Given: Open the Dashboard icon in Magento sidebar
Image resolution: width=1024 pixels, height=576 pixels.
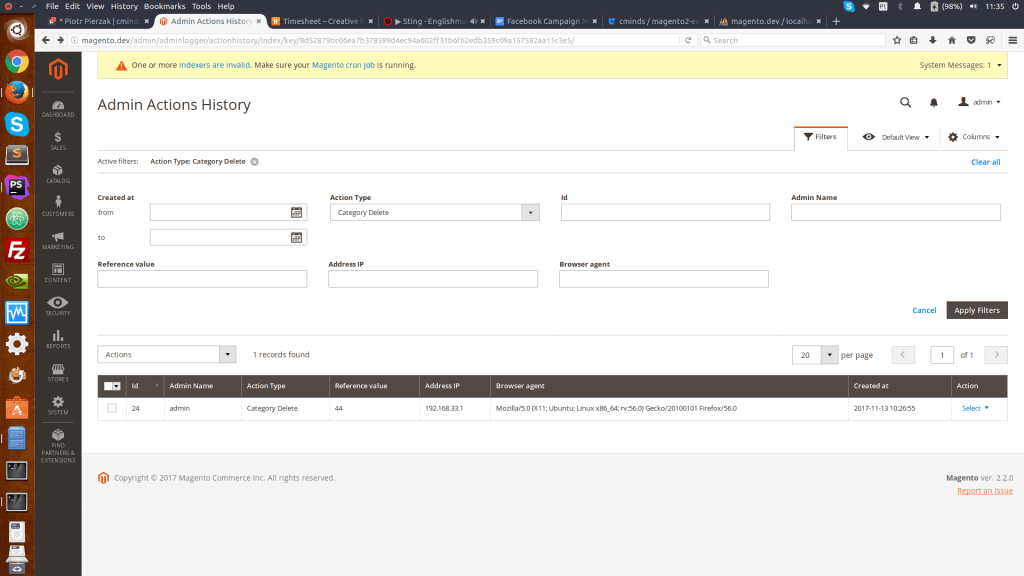Looking at the screenshot, I should point(58,108).
